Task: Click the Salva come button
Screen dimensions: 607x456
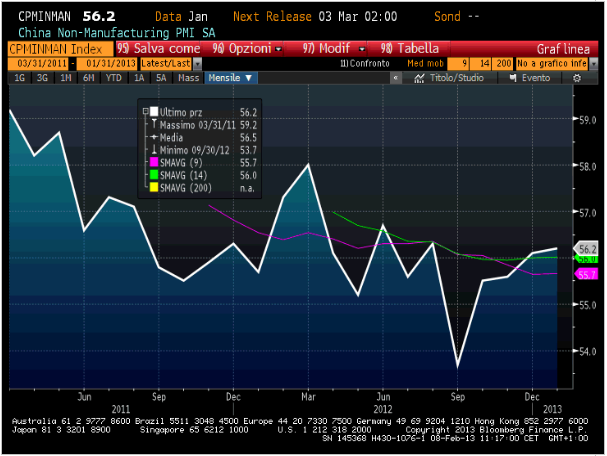Action: coord(160,48)
